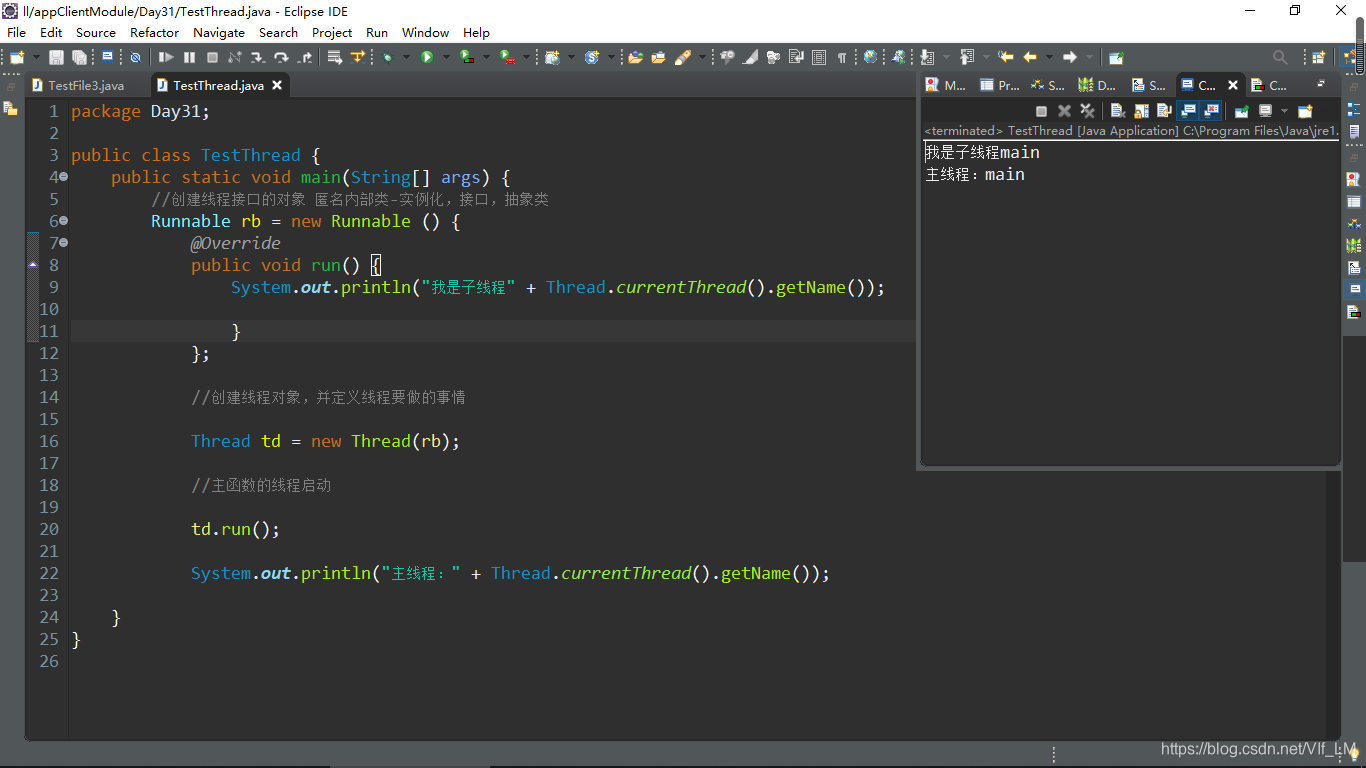
Task: Click the override marker at line 8
Action: (33, 265)
